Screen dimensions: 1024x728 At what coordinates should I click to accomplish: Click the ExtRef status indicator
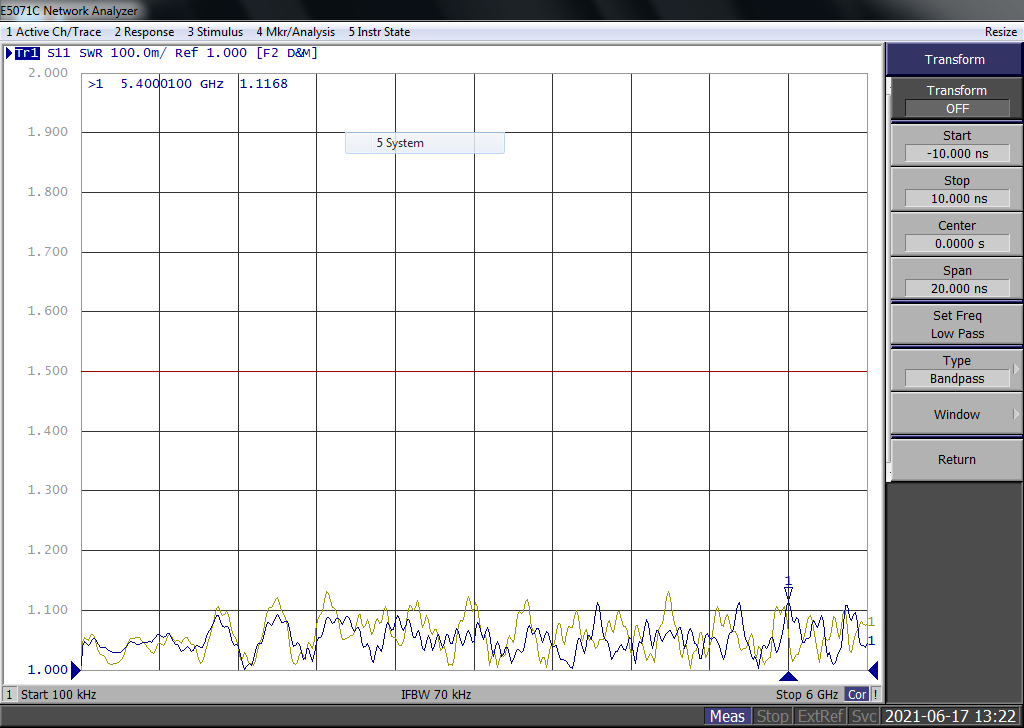821,716
